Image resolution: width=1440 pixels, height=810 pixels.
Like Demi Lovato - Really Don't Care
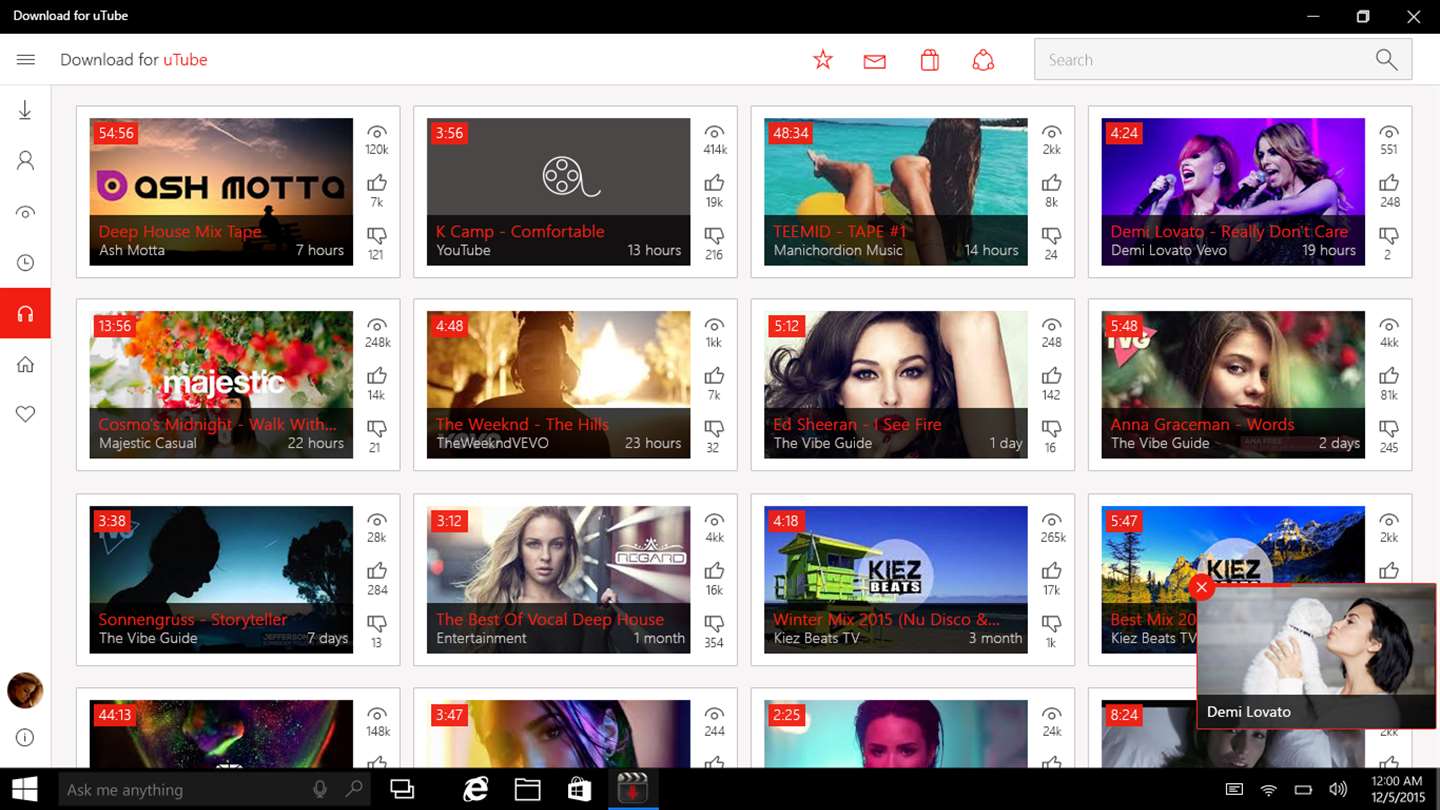pyautogui.click(x=1389, y=183)
